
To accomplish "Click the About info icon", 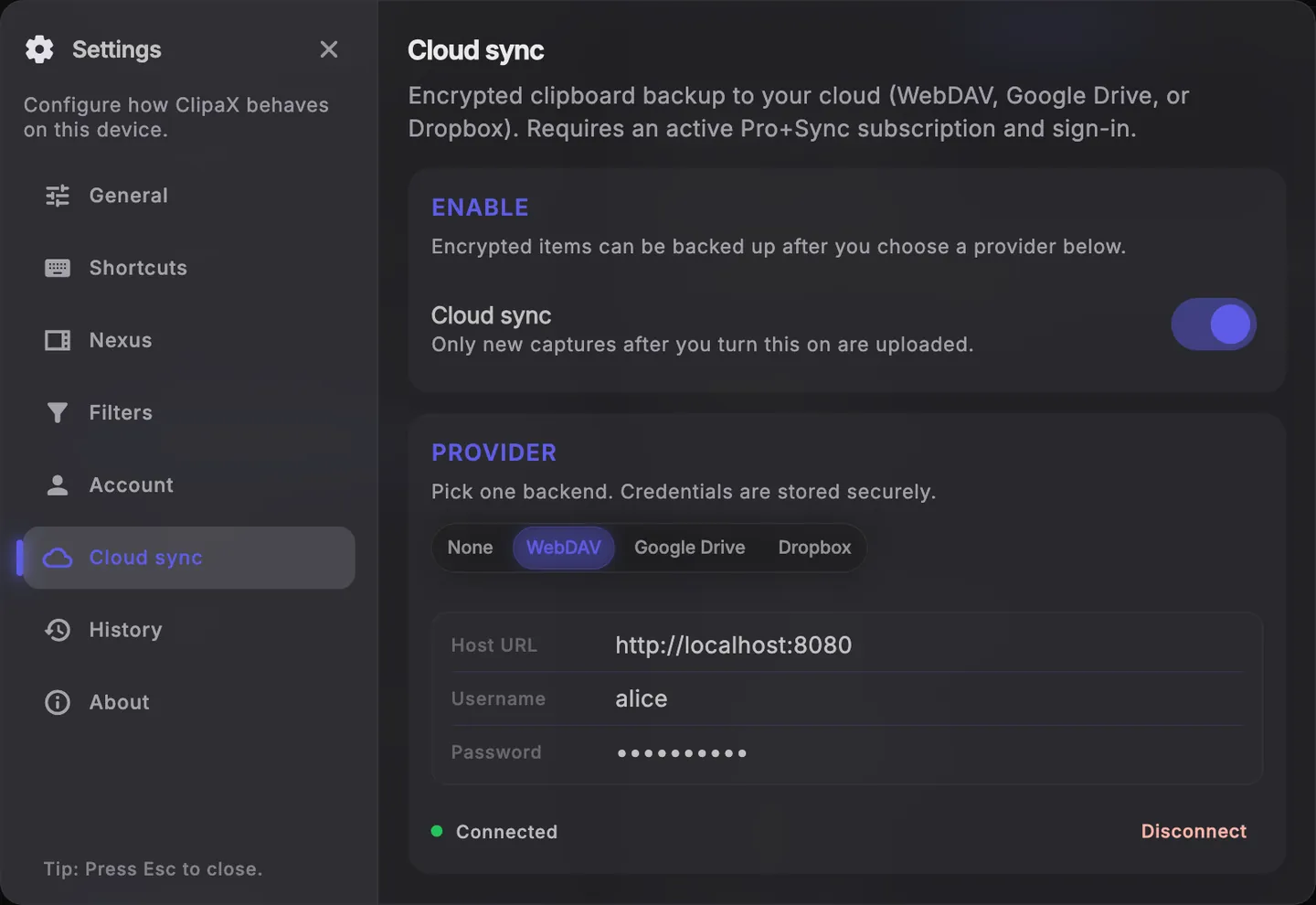I will [58, 702].
